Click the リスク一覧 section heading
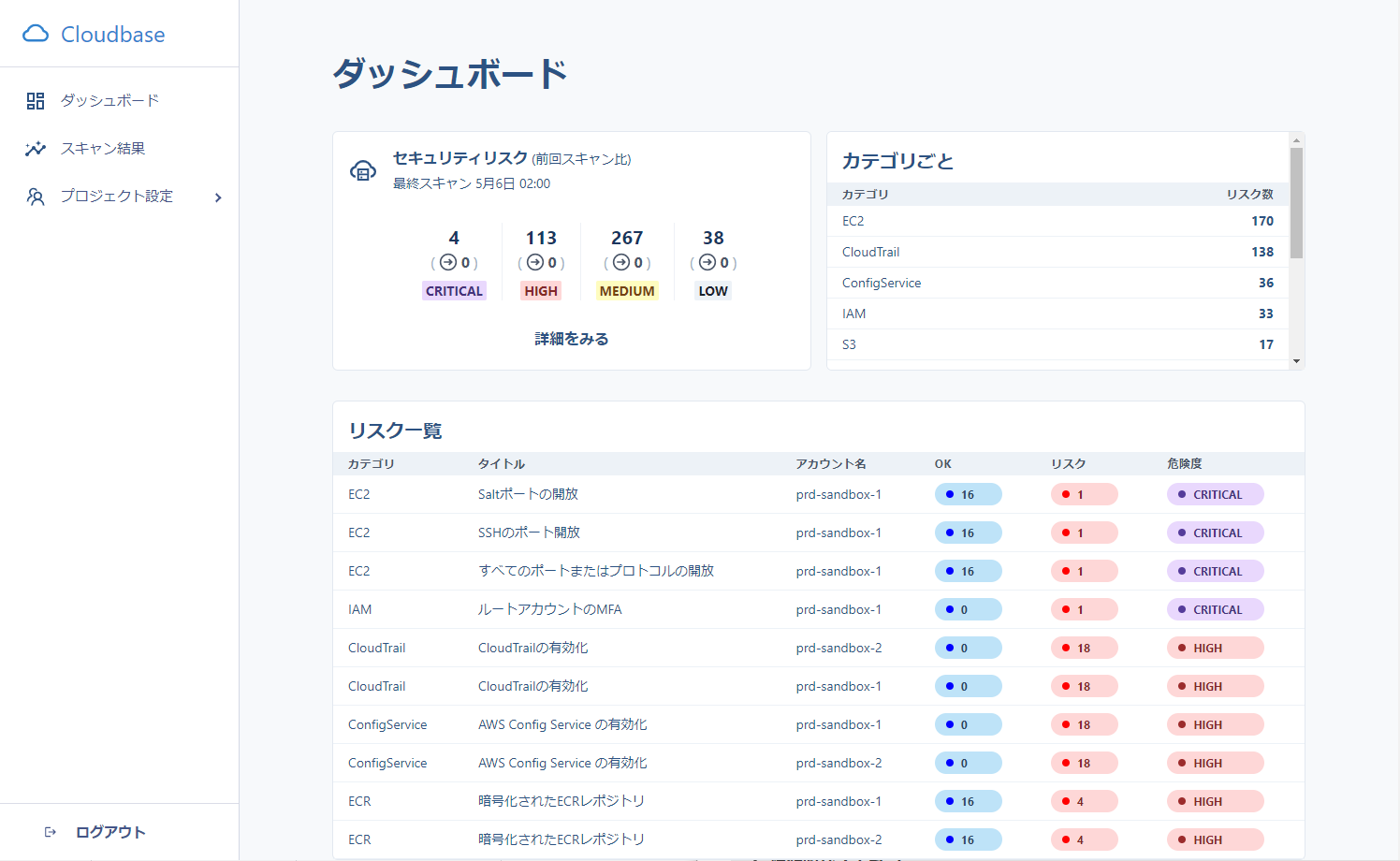 coord(395,430)
